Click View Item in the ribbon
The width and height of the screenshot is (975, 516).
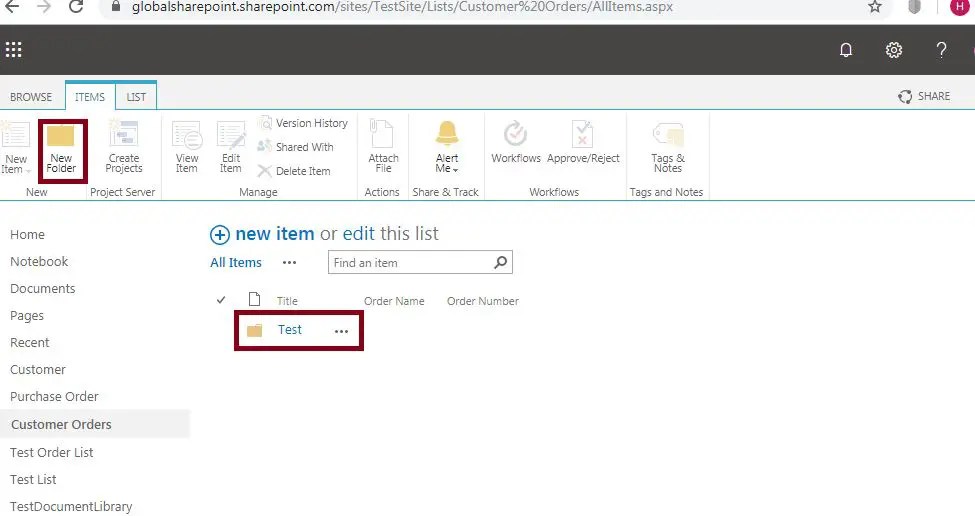coord(187,148)
